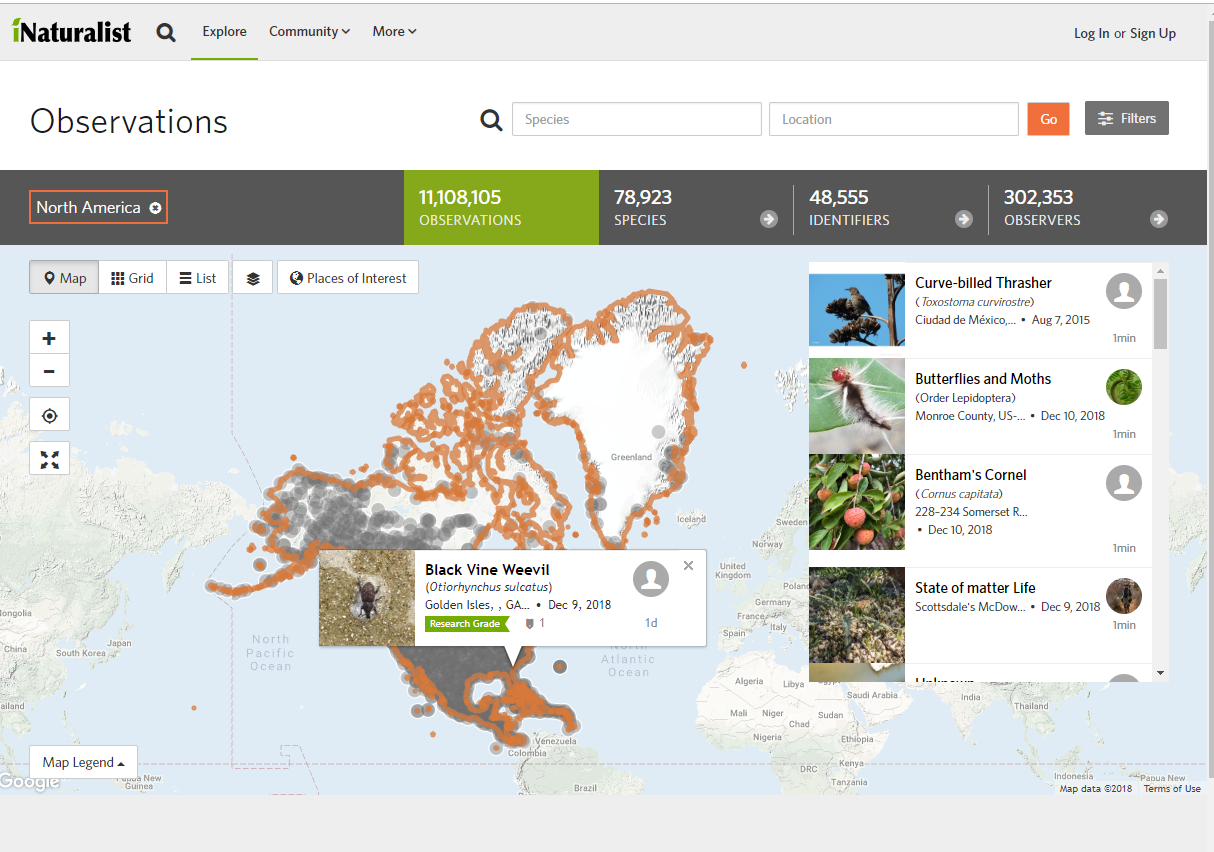Open species list via arrow icon
Screen dimensions: 1214x852
click(769, 219)
